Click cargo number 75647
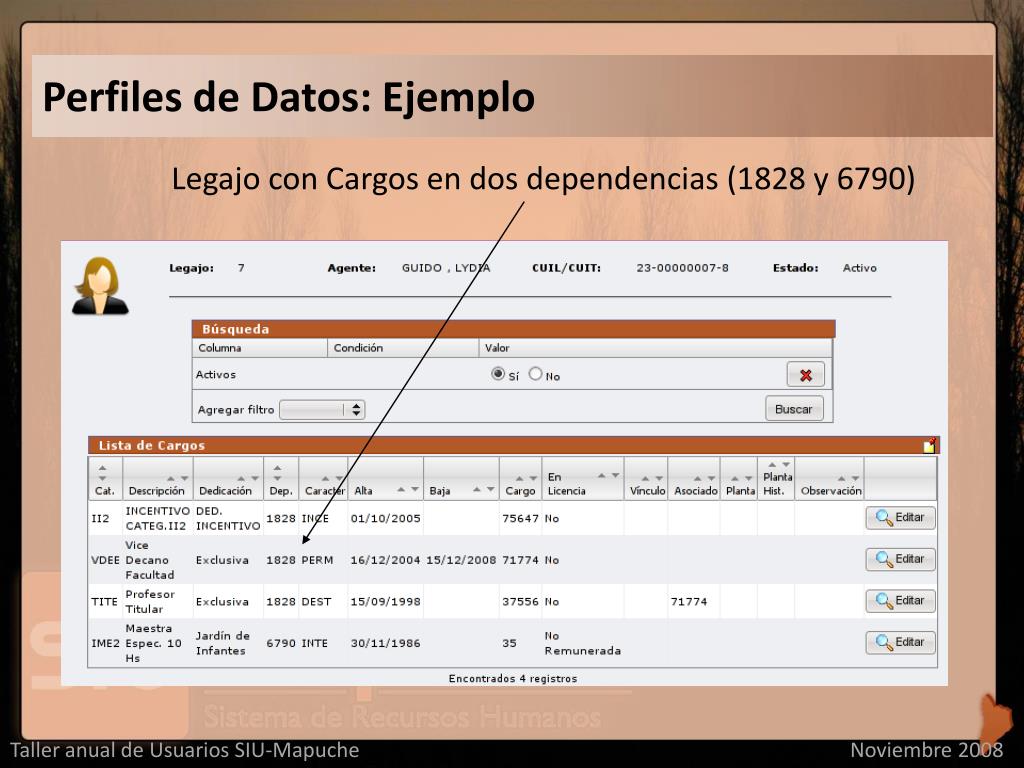Viewport: 1024px width, 768px height. 520,519
